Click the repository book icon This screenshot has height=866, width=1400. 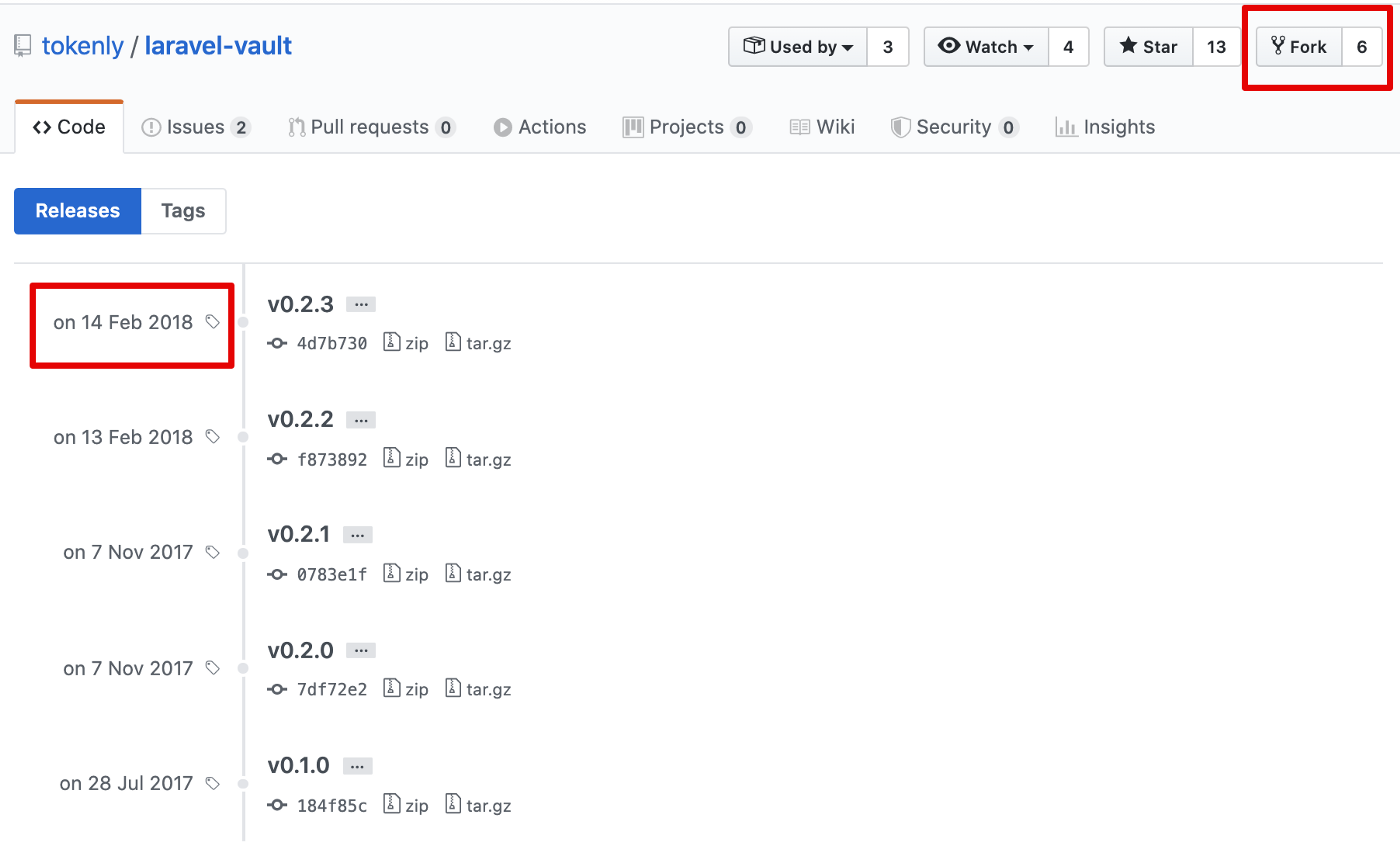click(23, 47)
